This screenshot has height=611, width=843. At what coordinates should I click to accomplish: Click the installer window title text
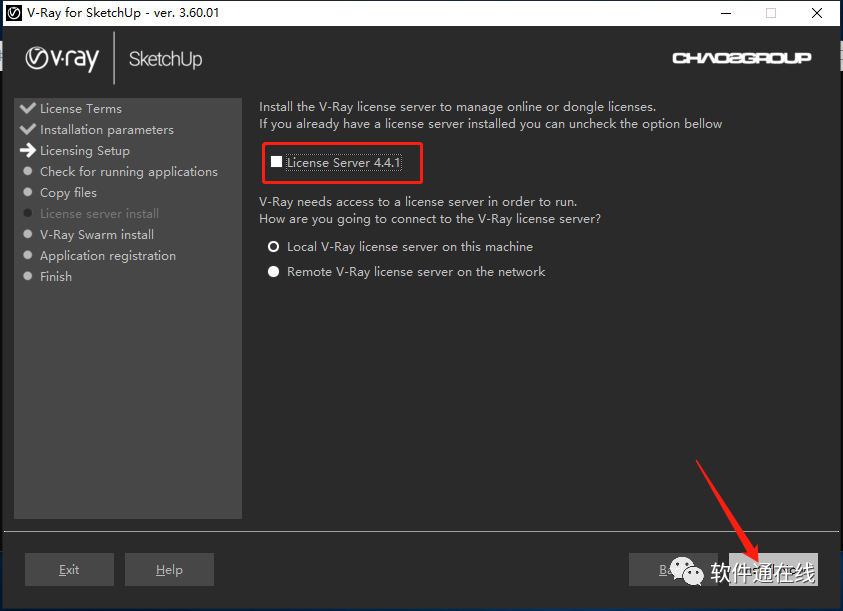(x=123, y=13)
